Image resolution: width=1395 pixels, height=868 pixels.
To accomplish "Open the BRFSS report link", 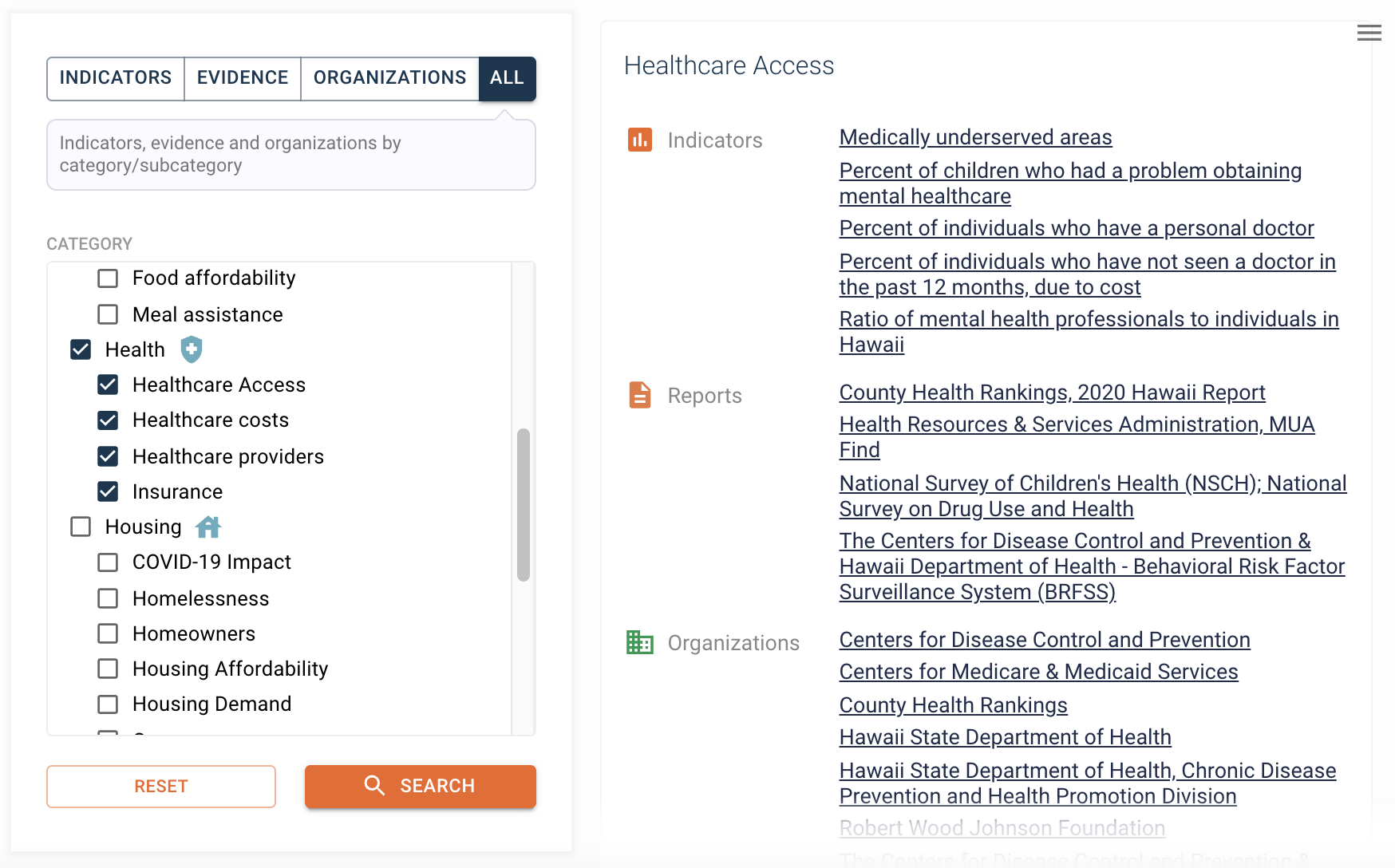I will [x=1092, y=566].
